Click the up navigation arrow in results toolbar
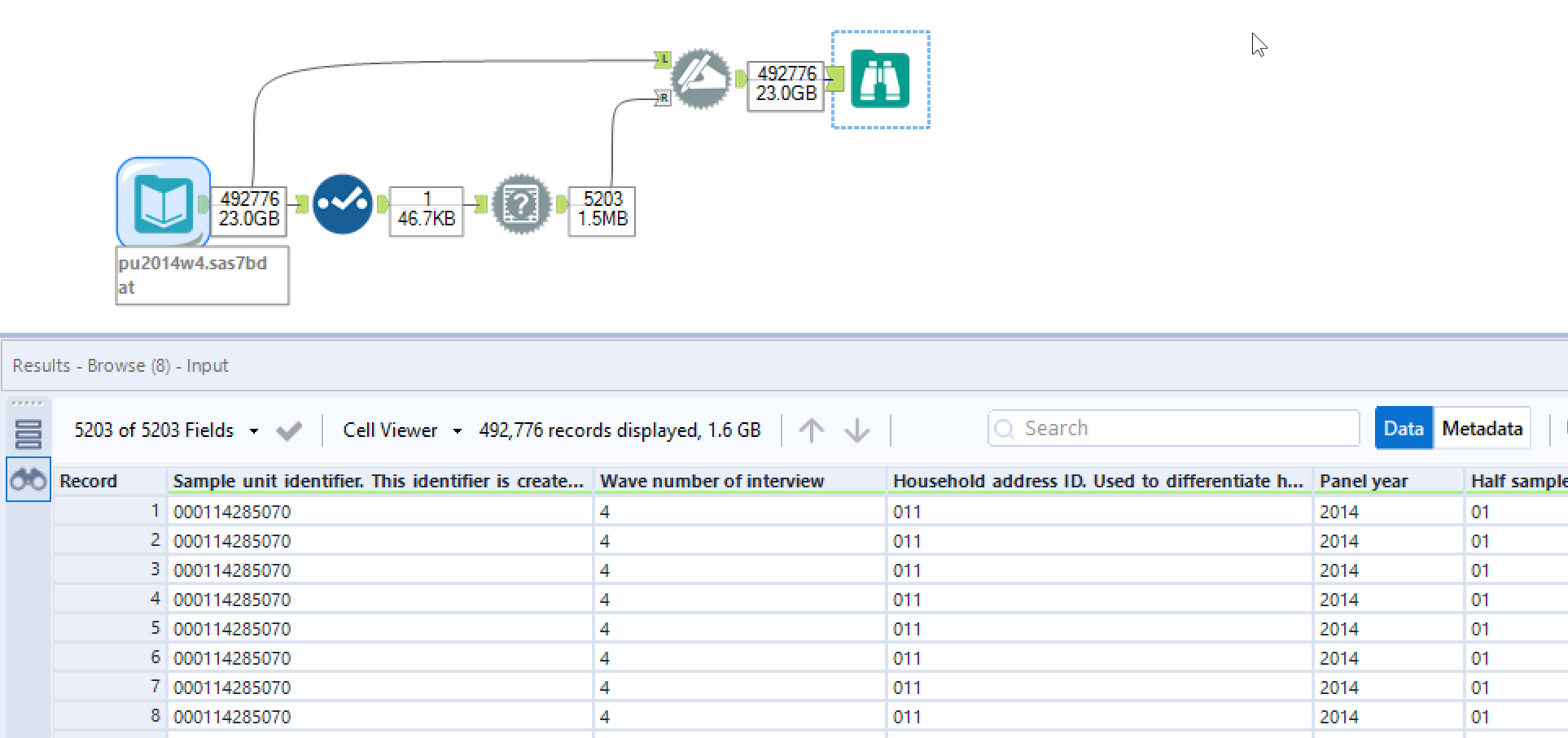Viewport: 1568px width, 738px height. point(812,430)
